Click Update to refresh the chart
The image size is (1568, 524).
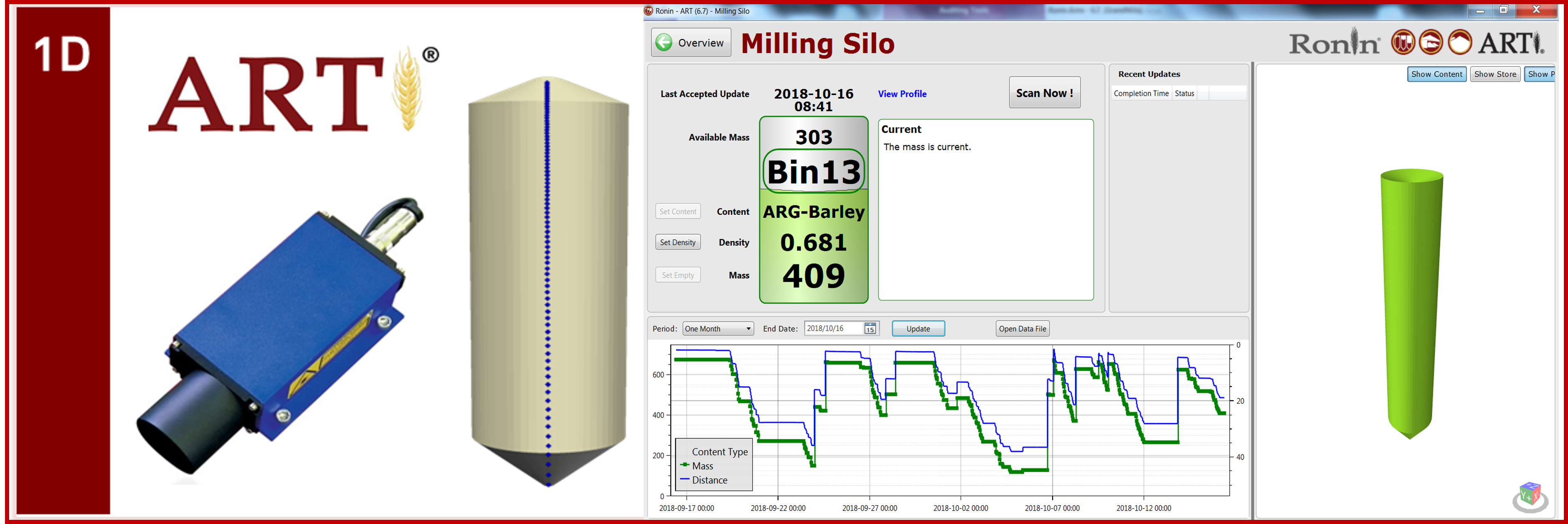tap(918, 328)
